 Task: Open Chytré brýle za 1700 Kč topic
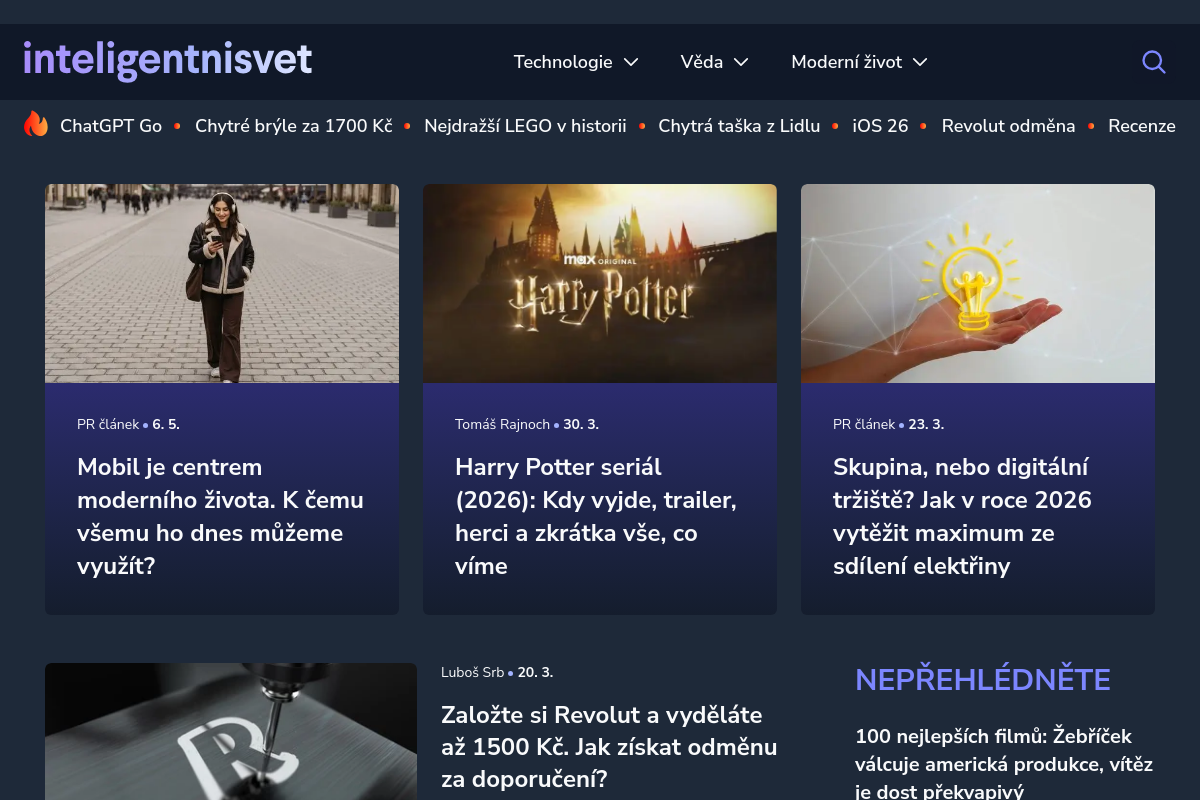[x=294, y=126]
